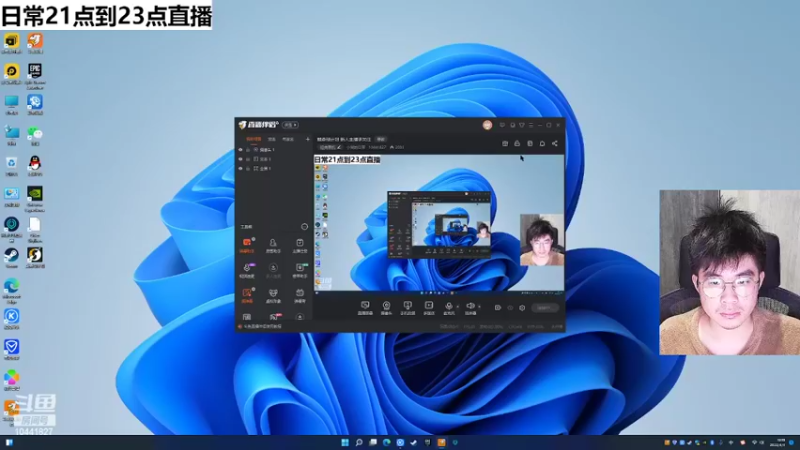Click the status message at the window's bottom left

(x=260, y=326)
